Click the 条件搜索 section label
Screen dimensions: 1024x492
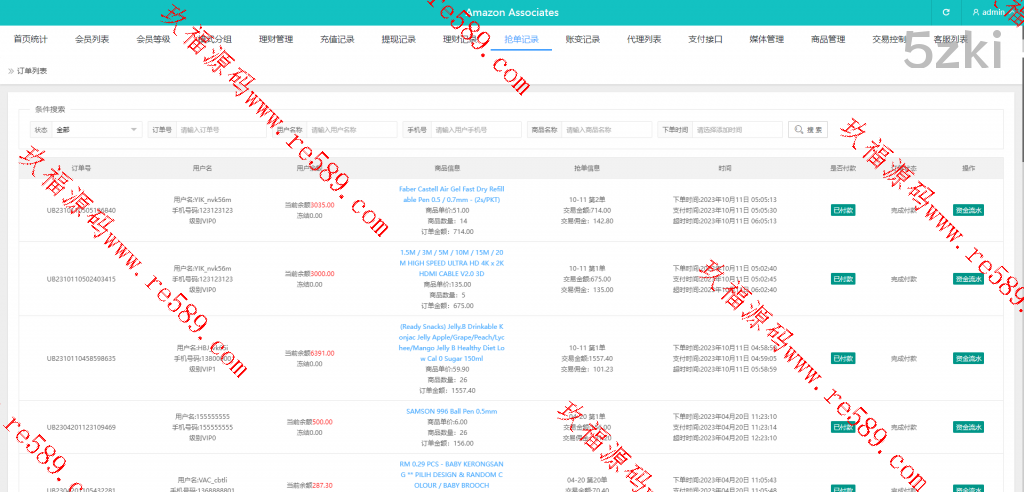click(x=50, y=110)
